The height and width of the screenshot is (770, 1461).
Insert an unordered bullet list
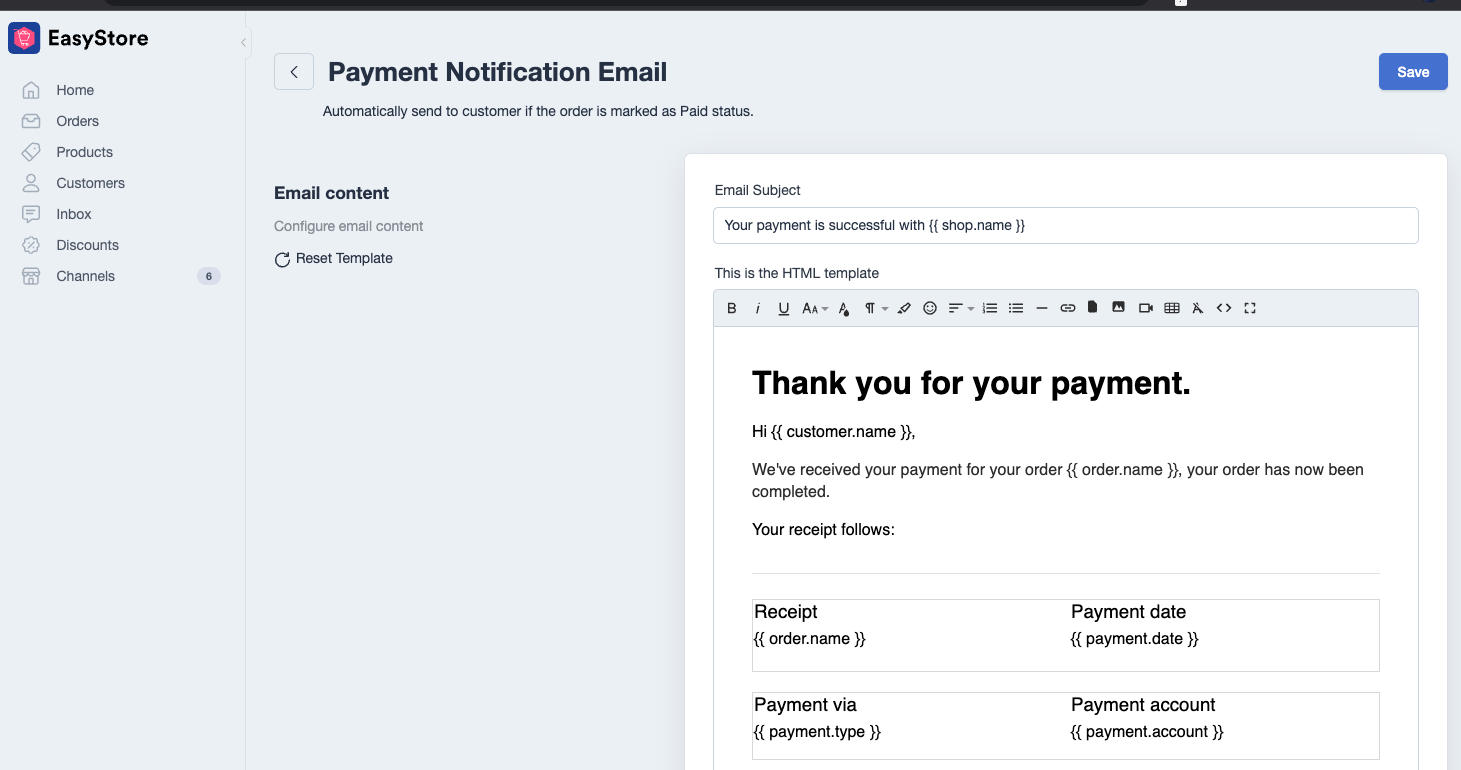1016,308
